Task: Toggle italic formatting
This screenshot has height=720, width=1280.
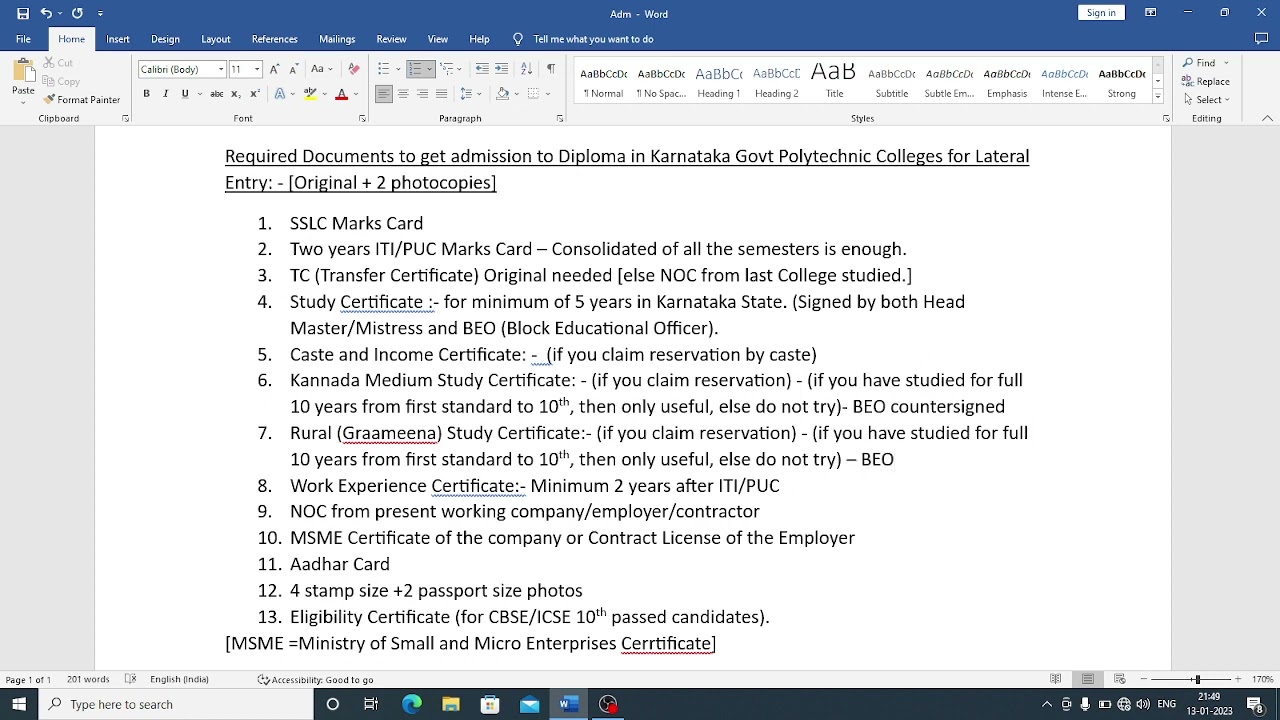Action: [x=166, y=94]
